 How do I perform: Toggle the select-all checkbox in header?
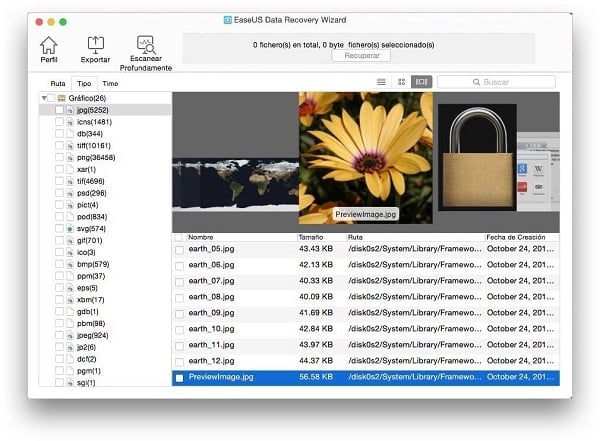178,238
